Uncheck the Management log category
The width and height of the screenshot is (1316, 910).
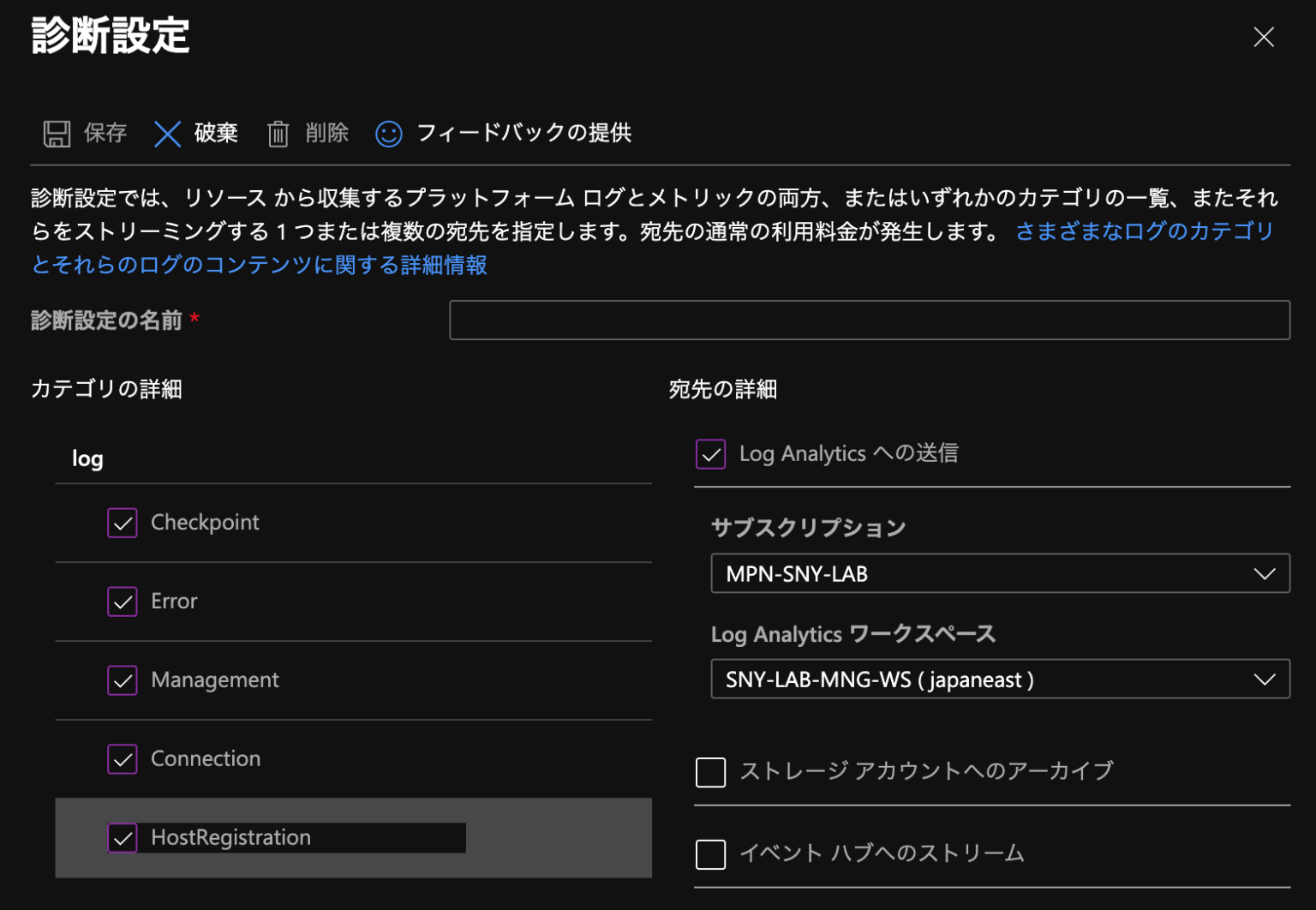pyautogui.click(x=122, y=680)
